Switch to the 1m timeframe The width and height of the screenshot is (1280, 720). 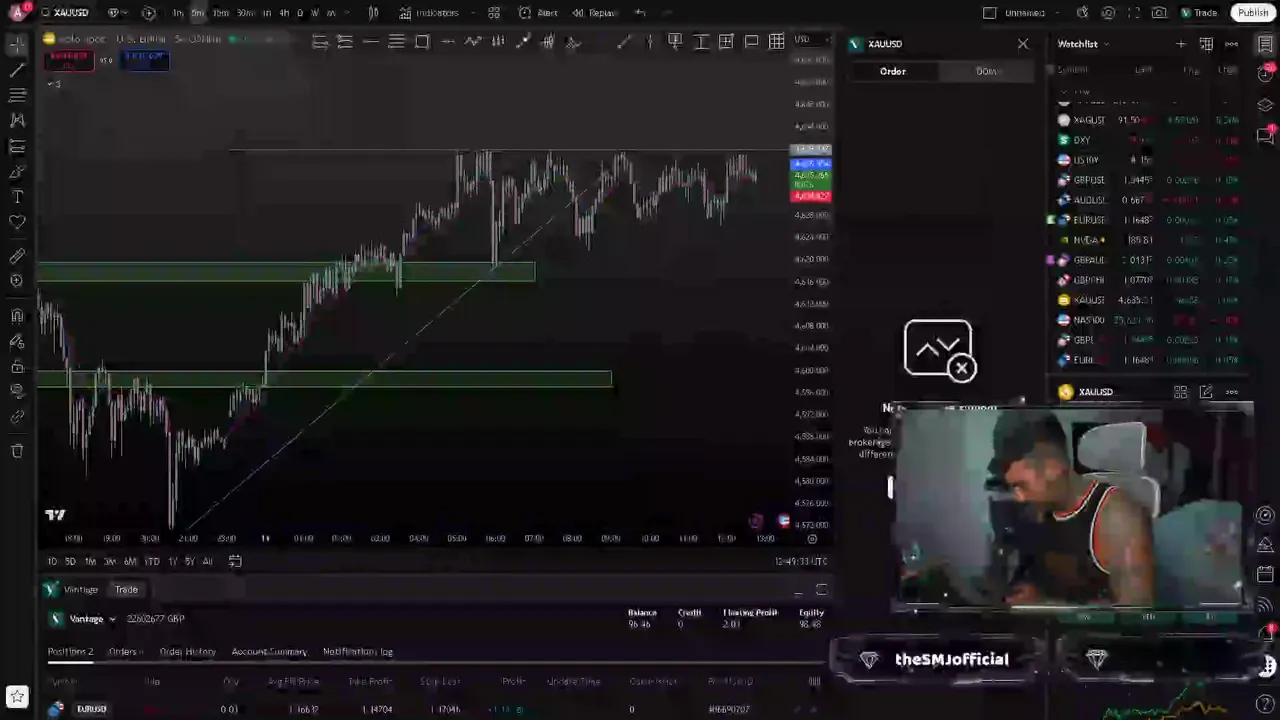point(178,13)
